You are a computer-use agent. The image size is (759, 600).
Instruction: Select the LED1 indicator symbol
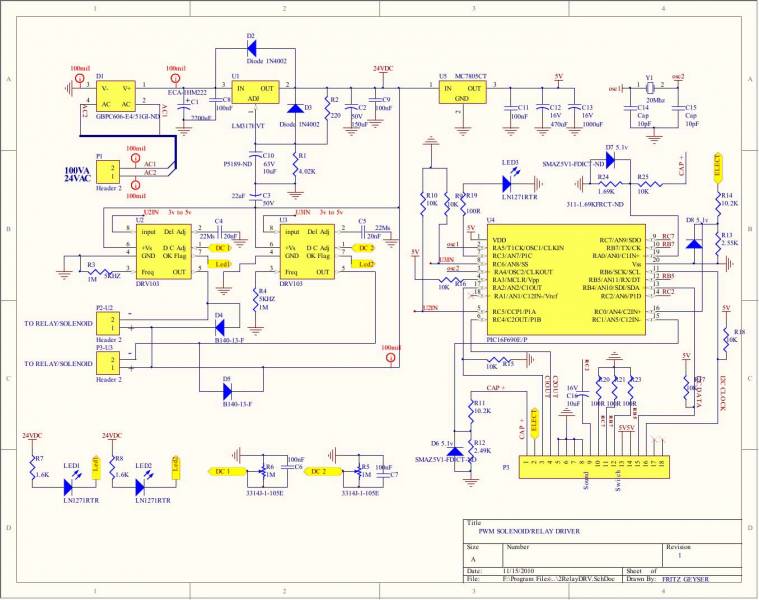[x=69, y=485]
